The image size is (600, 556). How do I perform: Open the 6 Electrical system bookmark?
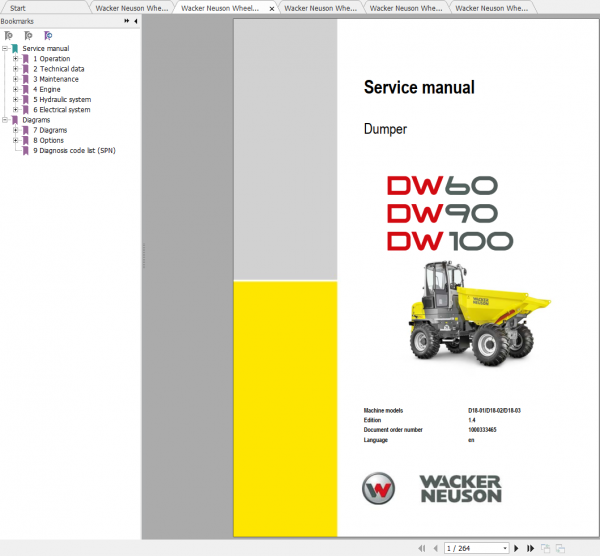point(62,110)
